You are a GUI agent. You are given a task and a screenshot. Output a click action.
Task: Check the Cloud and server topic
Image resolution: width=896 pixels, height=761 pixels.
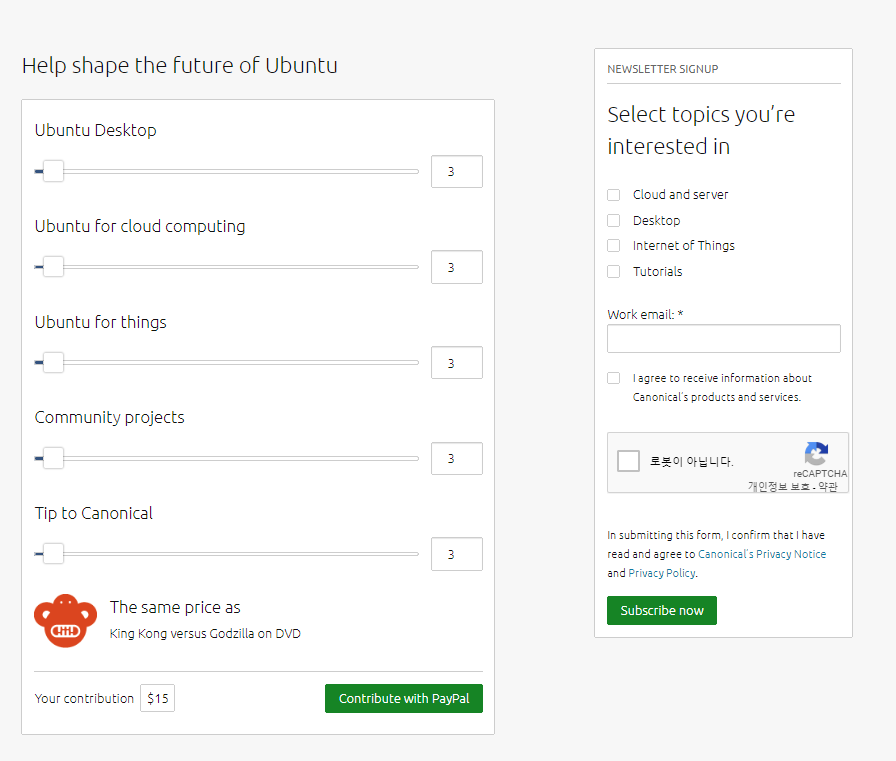614,195
